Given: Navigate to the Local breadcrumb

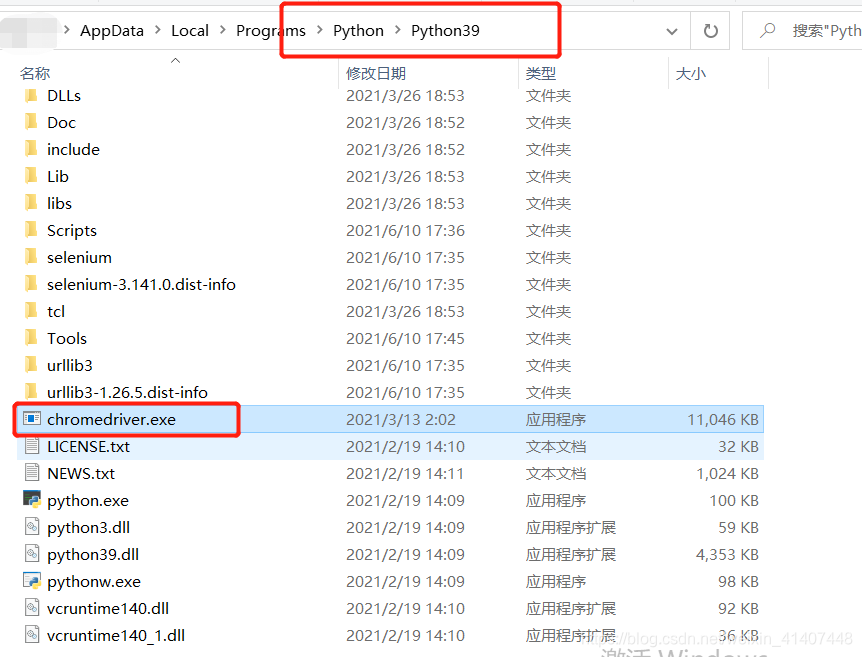Looking at the screenshot, I should (190, 30).
